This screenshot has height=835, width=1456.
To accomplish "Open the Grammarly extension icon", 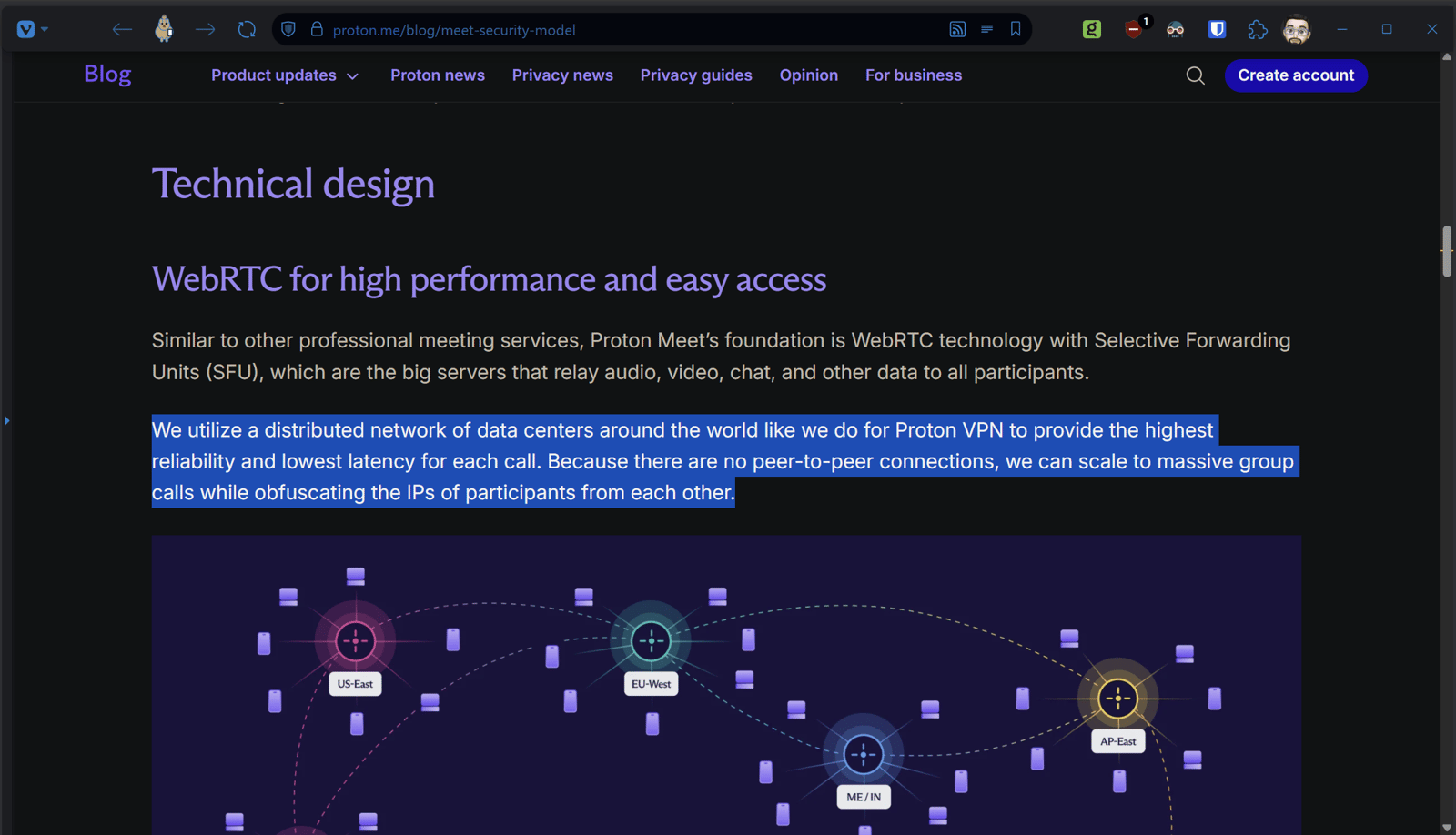I will point(1092,29).
